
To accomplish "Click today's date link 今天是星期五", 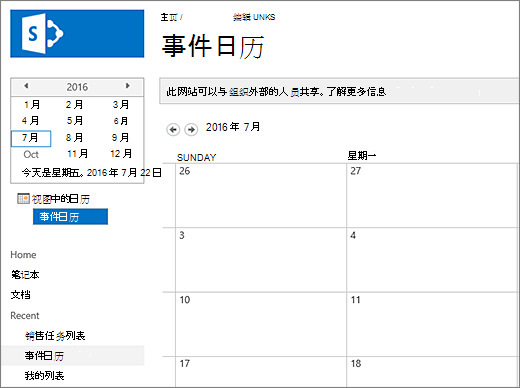I will pyautogui.click(x=91, y=173).
